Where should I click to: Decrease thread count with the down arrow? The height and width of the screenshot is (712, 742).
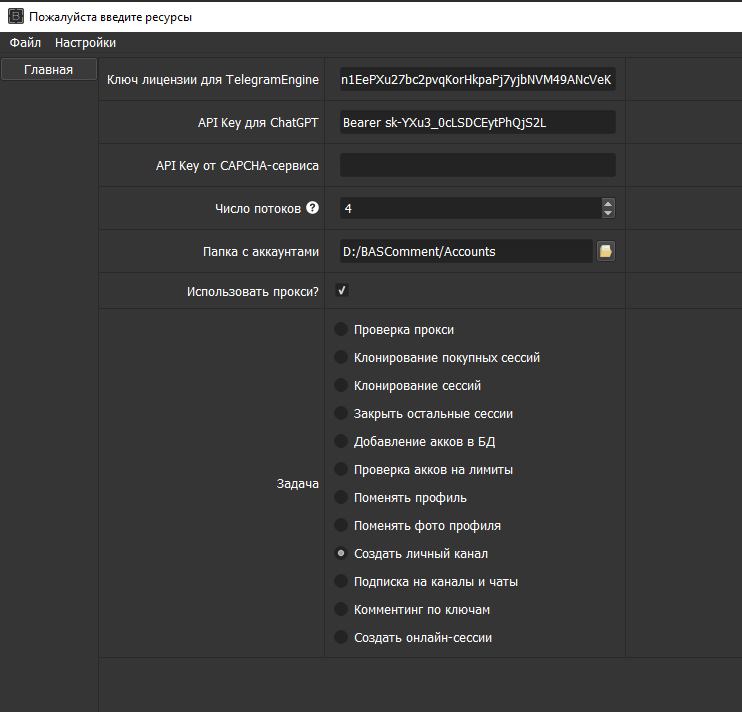[608, 213]
